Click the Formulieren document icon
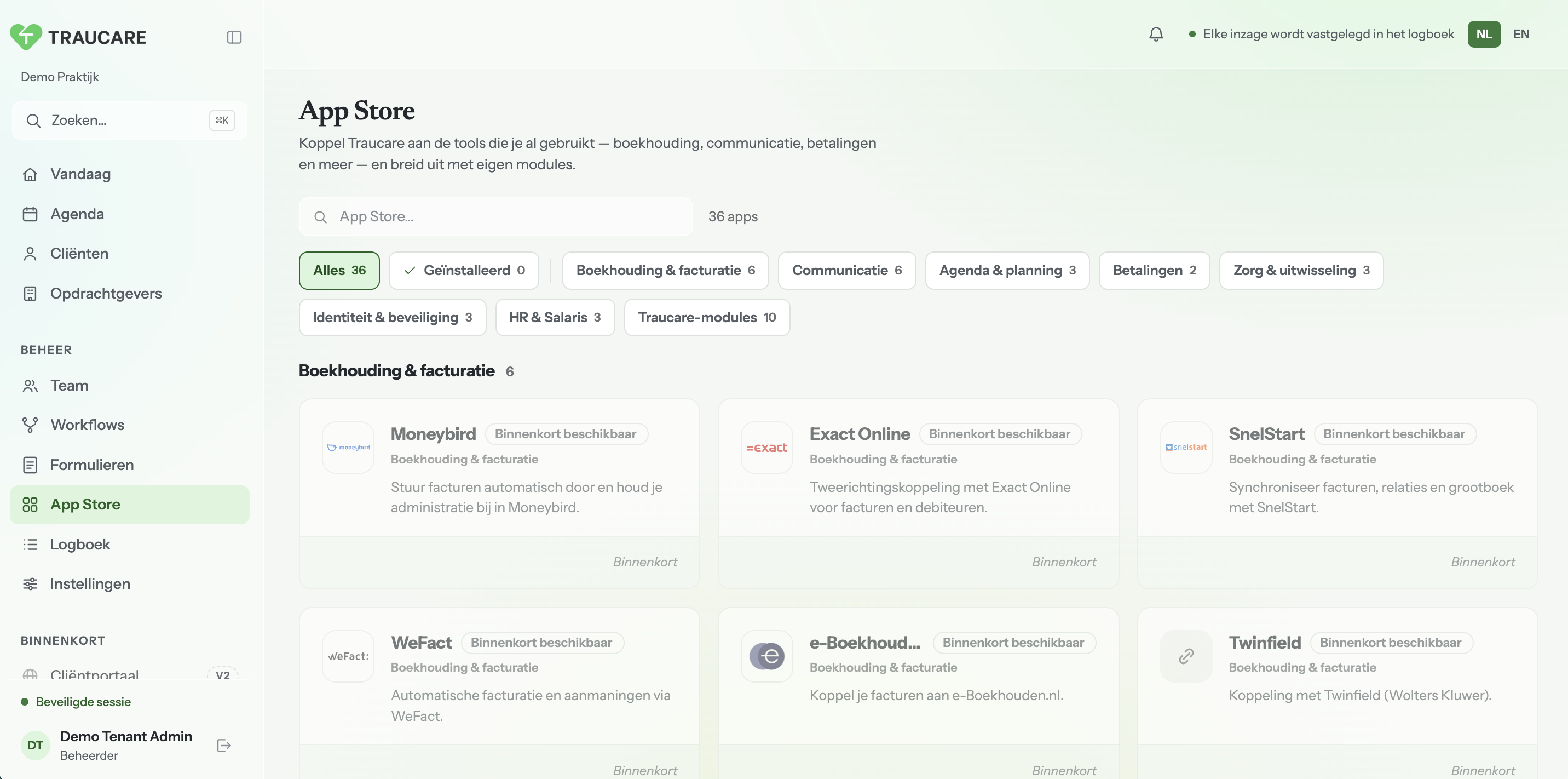This screenshot has height=779, width=1568. tap(30, 465)
